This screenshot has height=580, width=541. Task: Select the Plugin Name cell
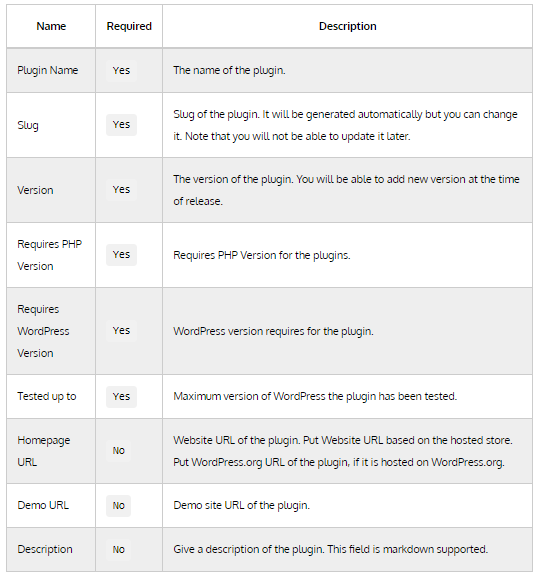coord(51,70)
